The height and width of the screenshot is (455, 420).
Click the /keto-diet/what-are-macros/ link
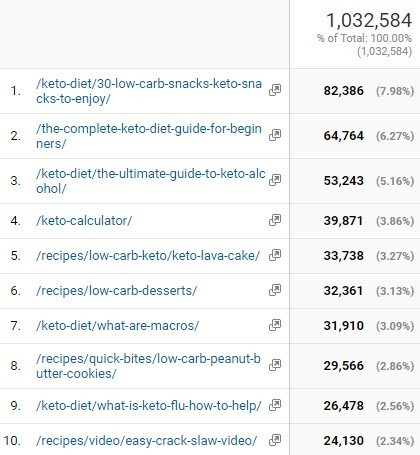click(x=118, y=326)
